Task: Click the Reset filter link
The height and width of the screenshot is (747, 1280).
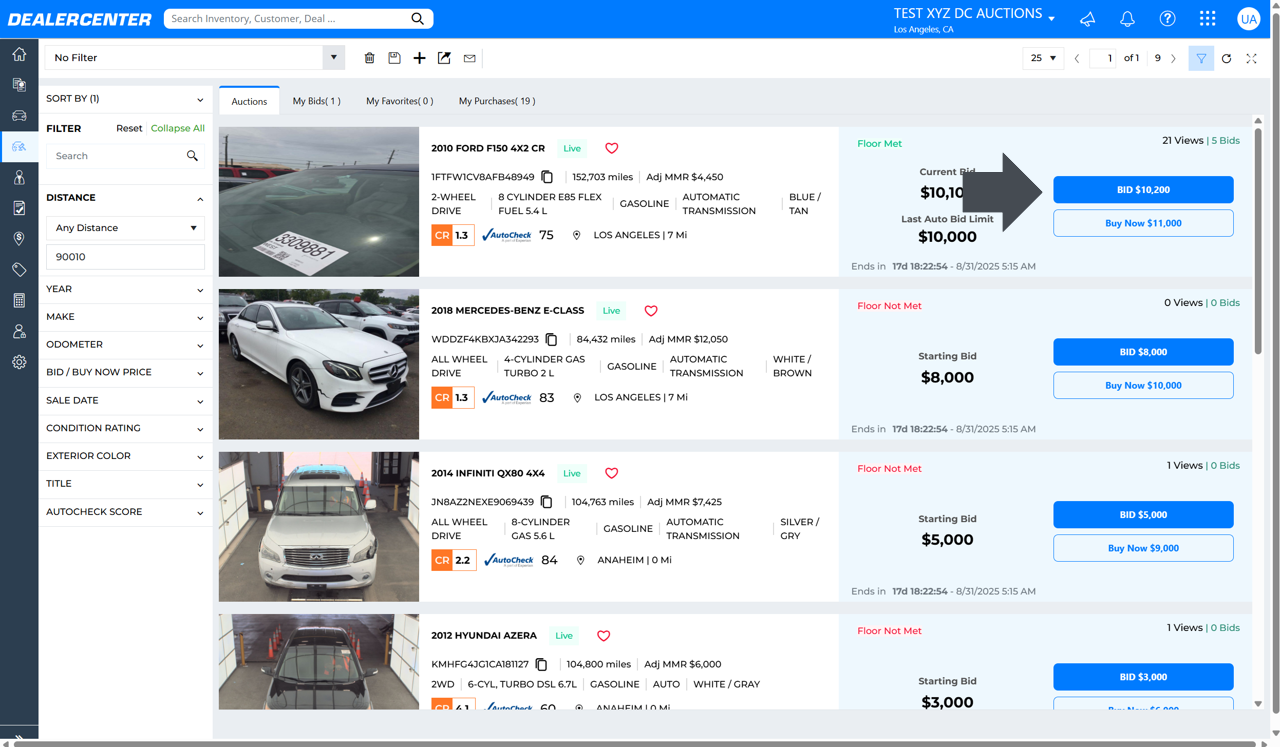Action: [129, 128]
